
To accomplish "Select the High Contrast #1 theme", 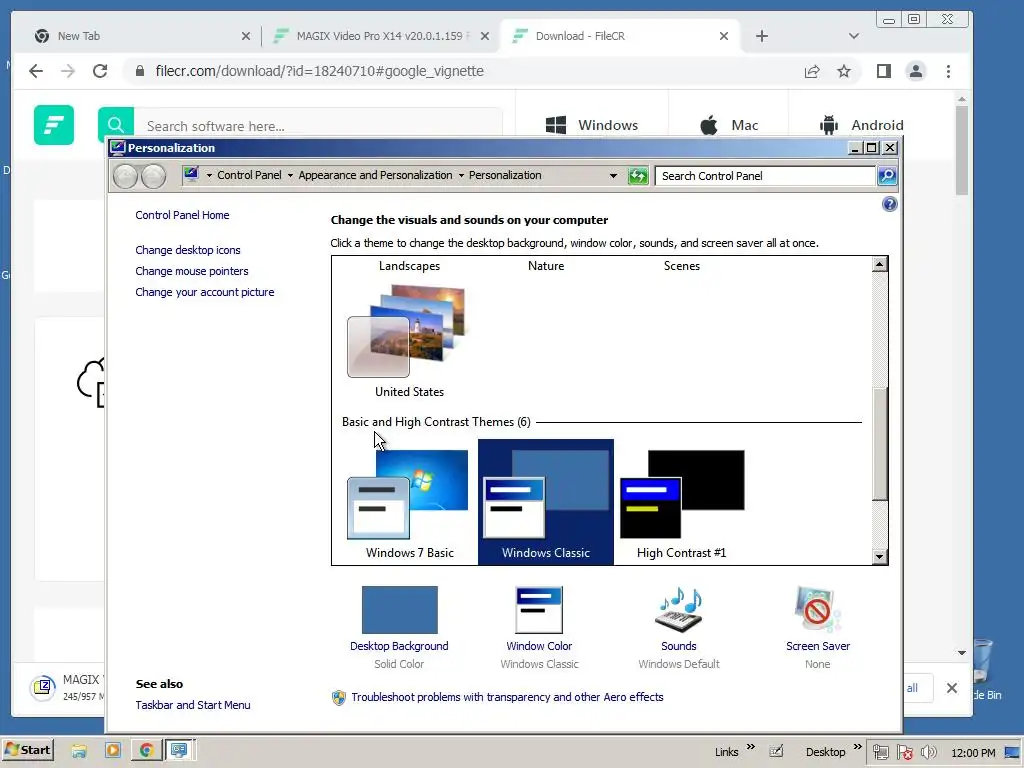I will [682, 503].
